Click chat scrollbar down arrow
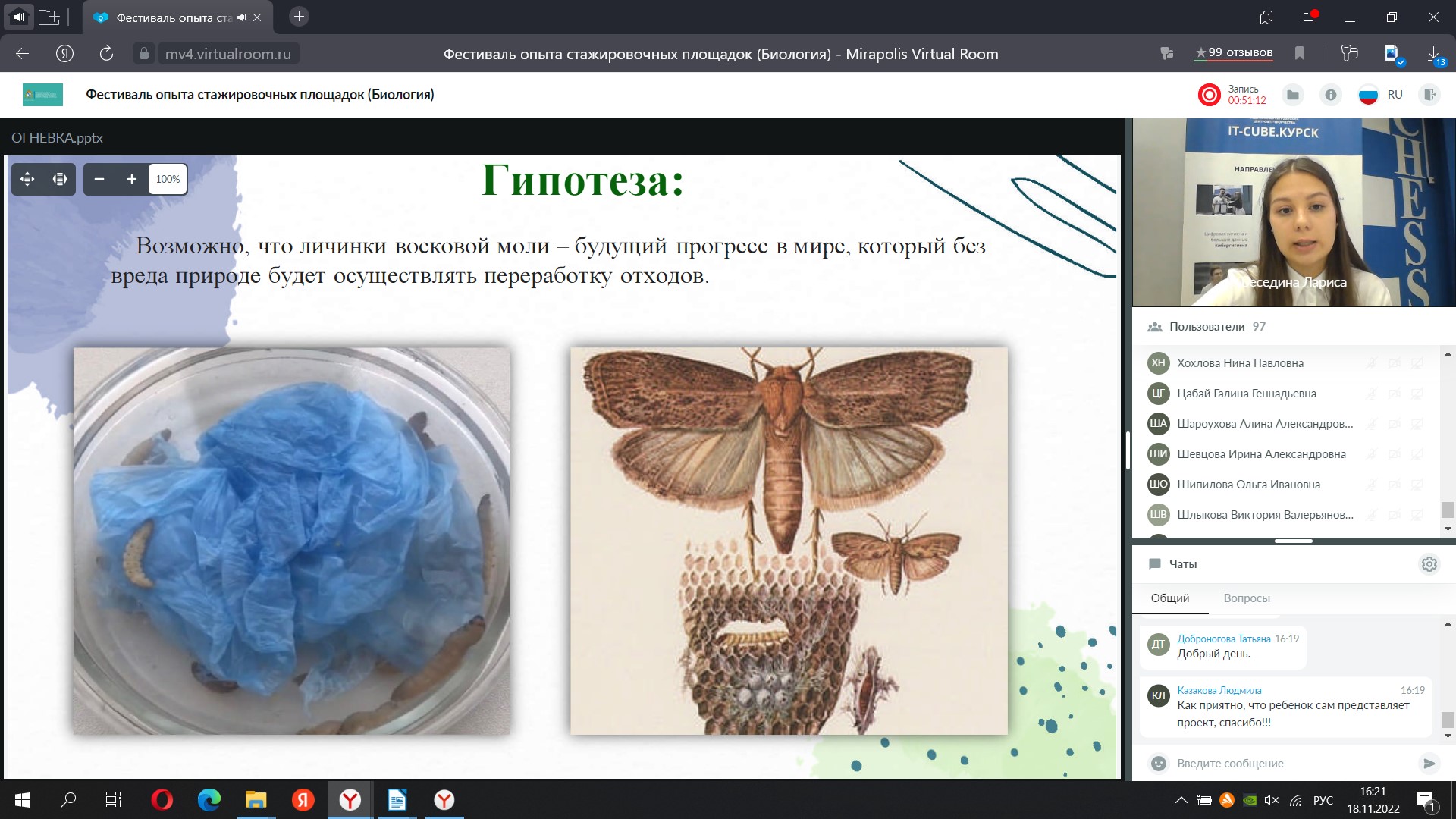This screenshot has width=1456, height=819. point(1448,736)
